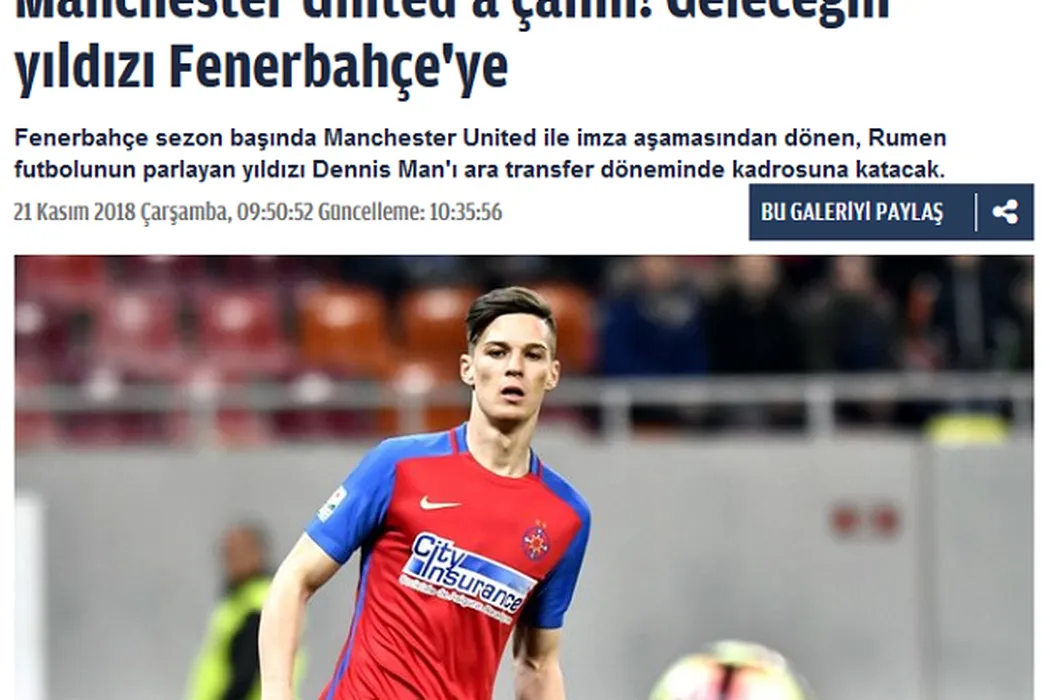Click the league patch on the player's sleeve
The width and height of the screenshot is (1050, 700).
coord(333,504)
